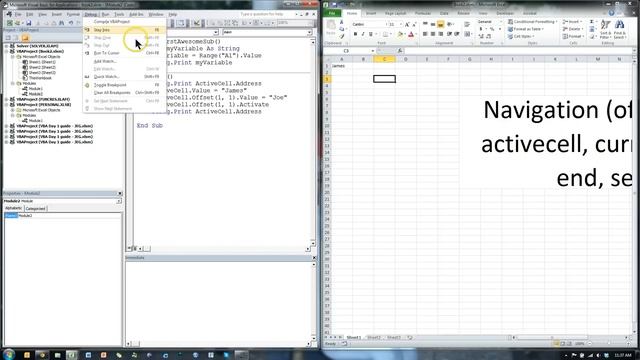The height and width of the screenshot is (360, 640).
Task: Open the Properties object dropdown for Module2
Action: 119,201
